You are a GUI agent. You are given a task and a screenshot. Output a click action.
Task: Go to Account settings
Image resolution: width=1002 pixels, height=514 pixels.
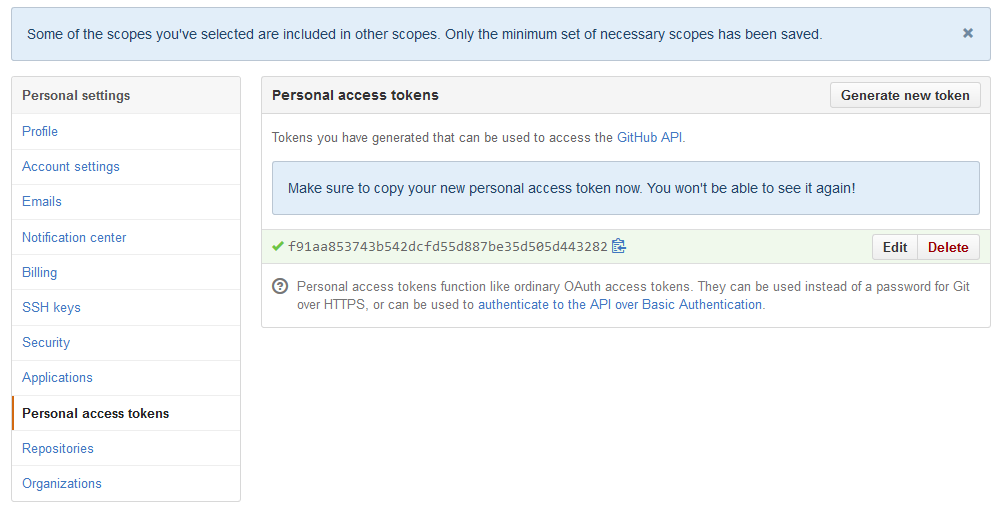tap(71, 166)
